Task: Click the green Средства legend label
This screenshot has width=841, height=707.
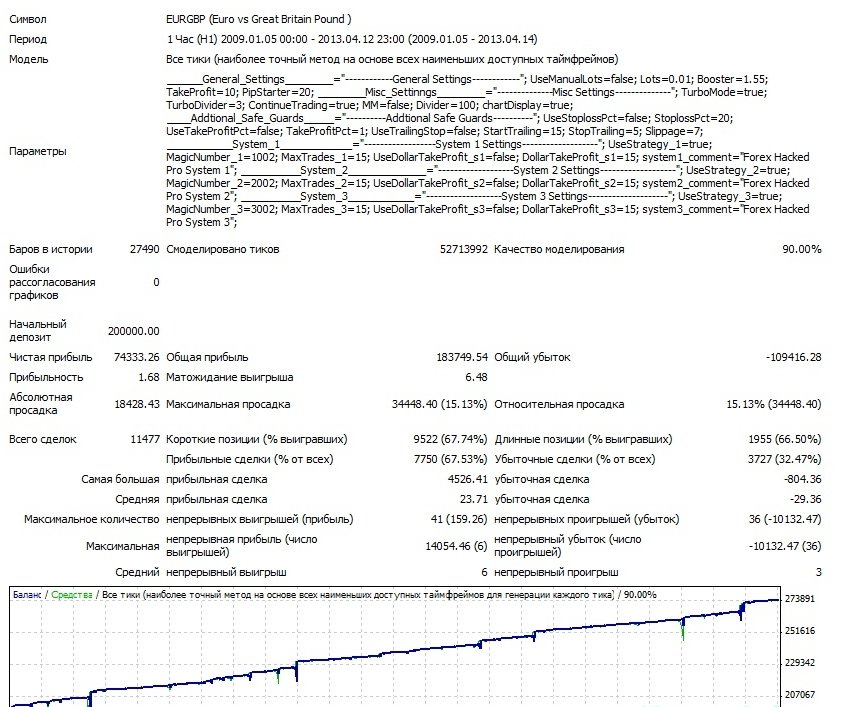Action: coord(71,594)
